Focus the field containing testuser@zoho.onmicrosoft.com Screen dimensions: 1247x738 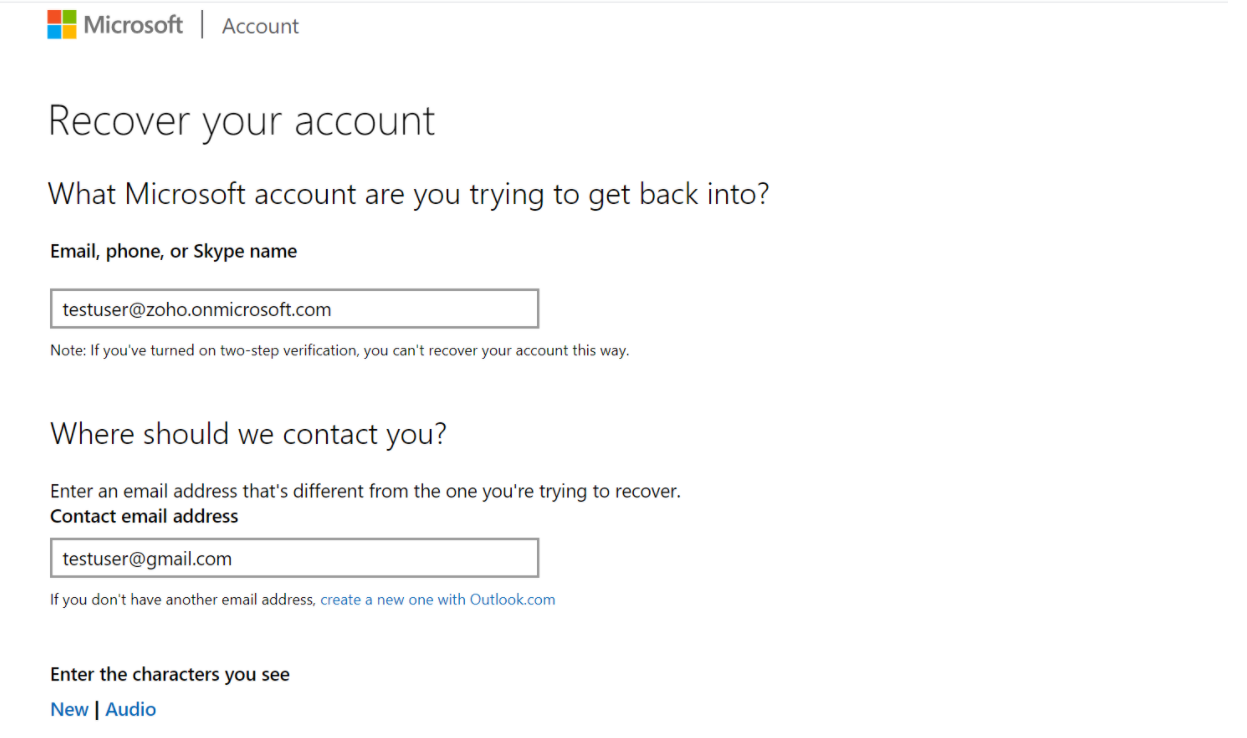pyautogui.click(x=294, y=309)
